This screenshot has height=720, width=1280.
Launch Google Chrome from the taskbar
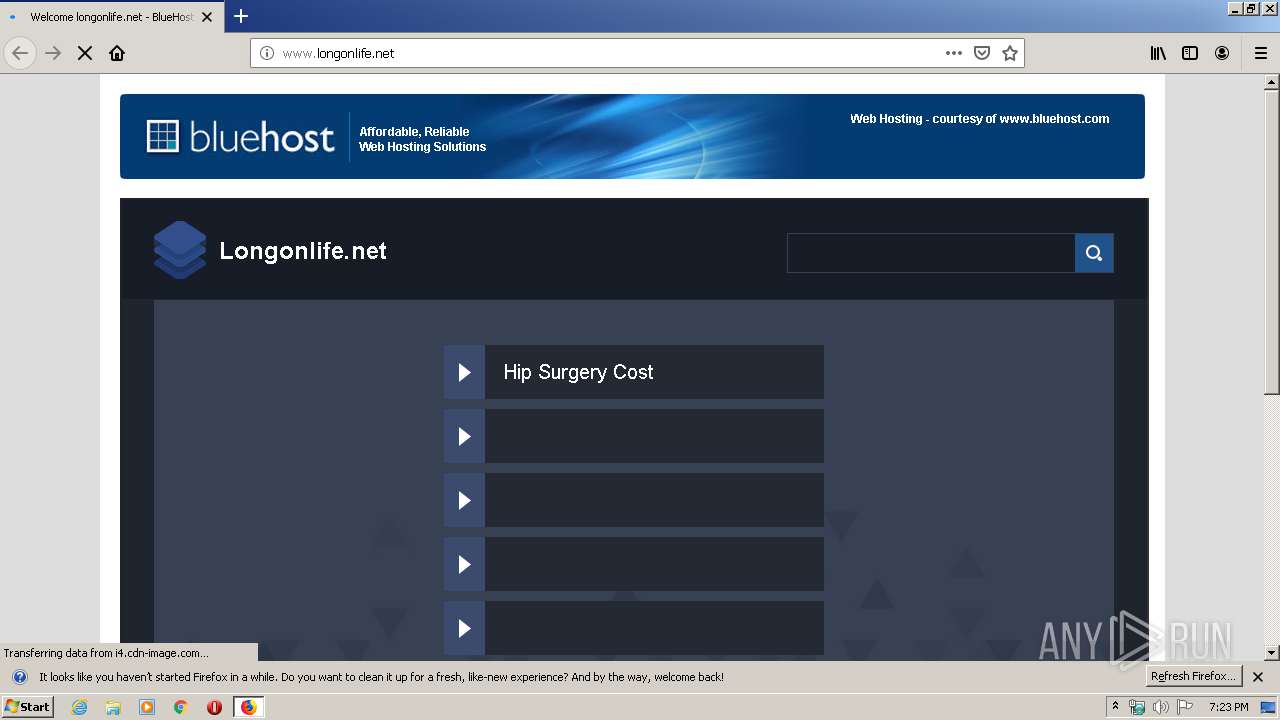pyautogui.click(x=181, y=707)
